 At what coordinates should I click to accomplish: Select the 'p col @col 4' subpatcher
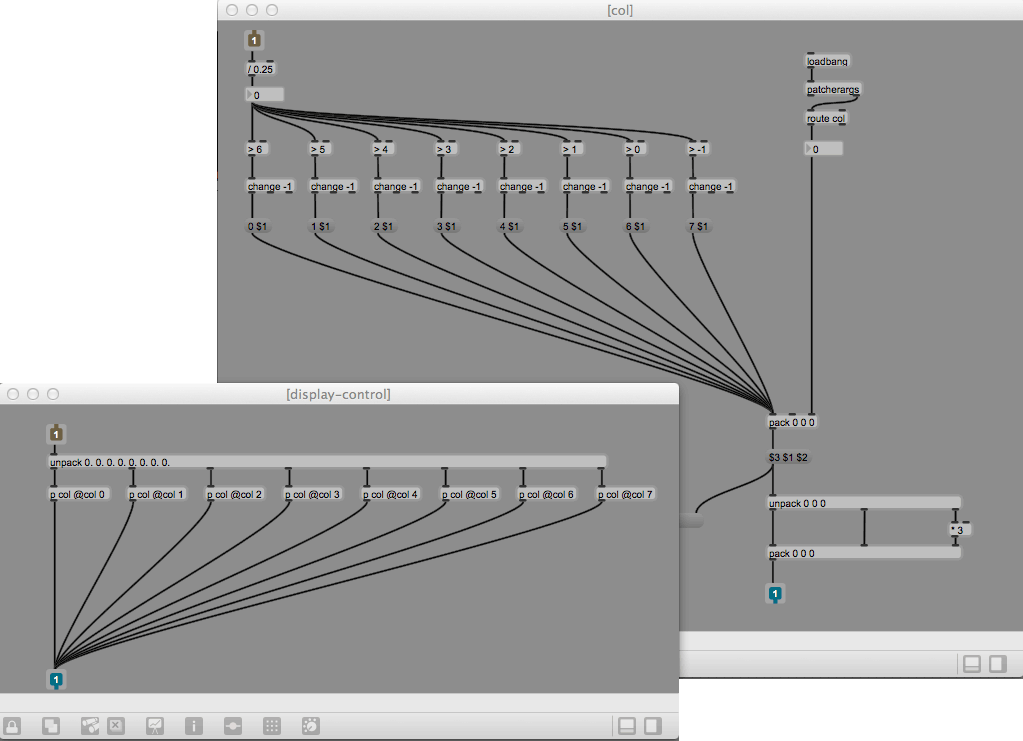tap(391, 494)
